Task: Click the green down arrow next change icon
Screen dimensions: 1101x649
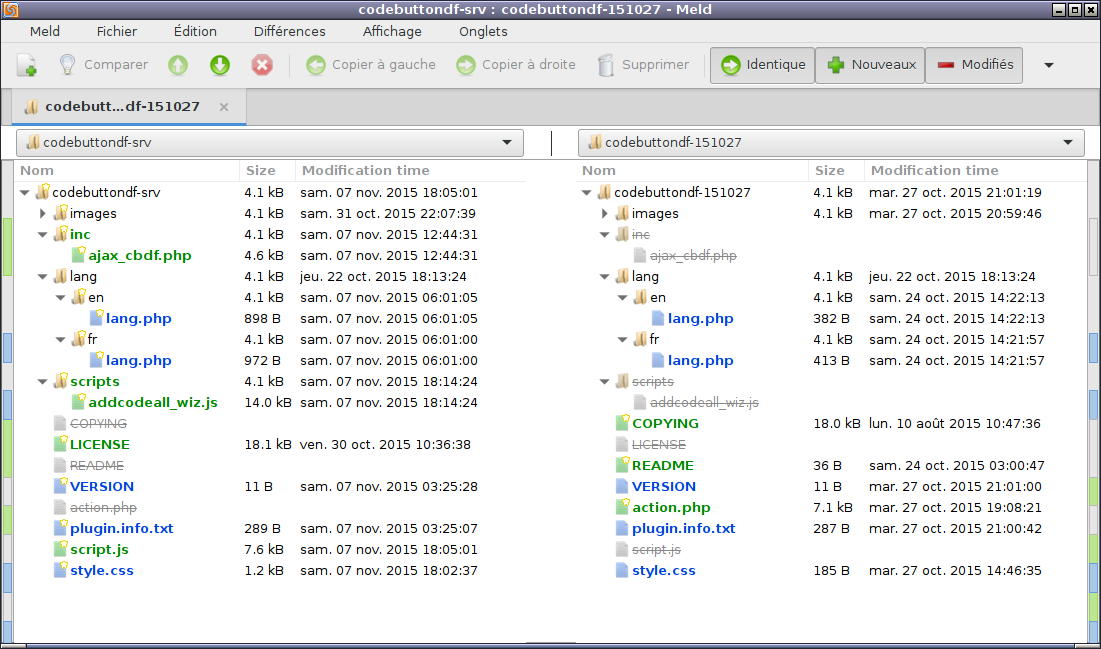Action: point(220,65)
